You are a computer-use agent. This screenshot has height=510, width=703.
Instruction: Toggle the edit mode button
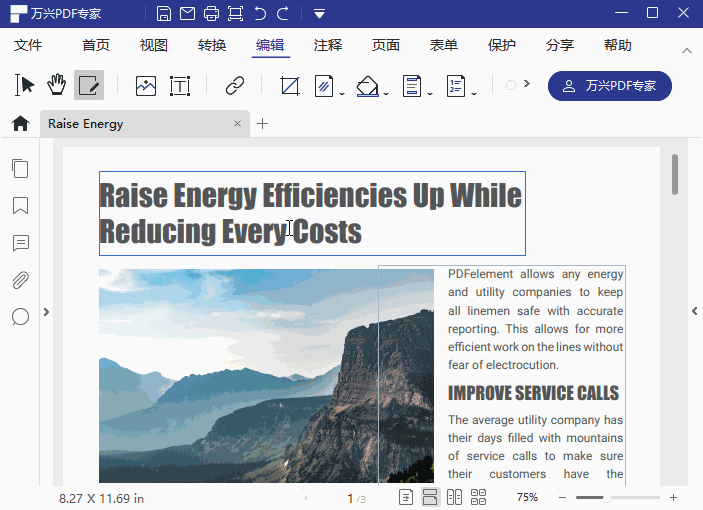click(89, 85)
